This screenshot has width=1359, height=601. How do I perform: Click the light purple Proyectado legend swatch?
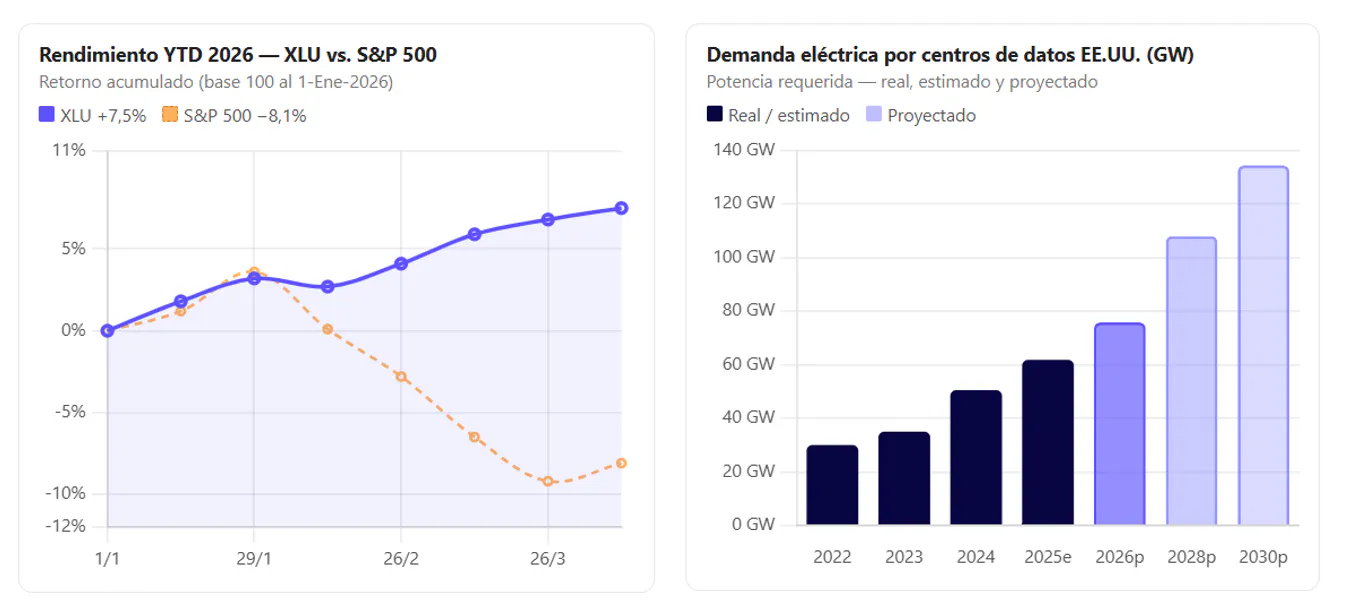873,115
